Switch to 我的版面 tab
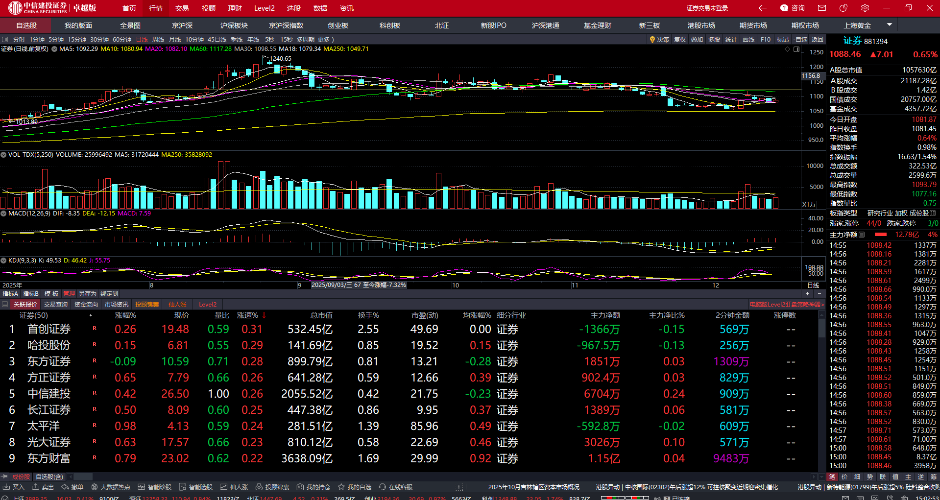The image size is (940, 500). point(79,25)
